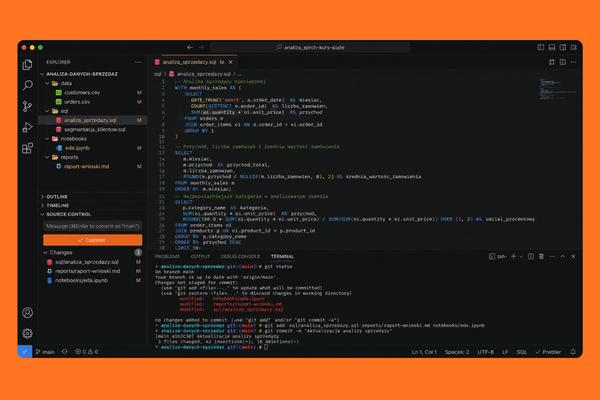The image size is (600, 400).
Task: Click the orange Commit button
Action: 93,240
